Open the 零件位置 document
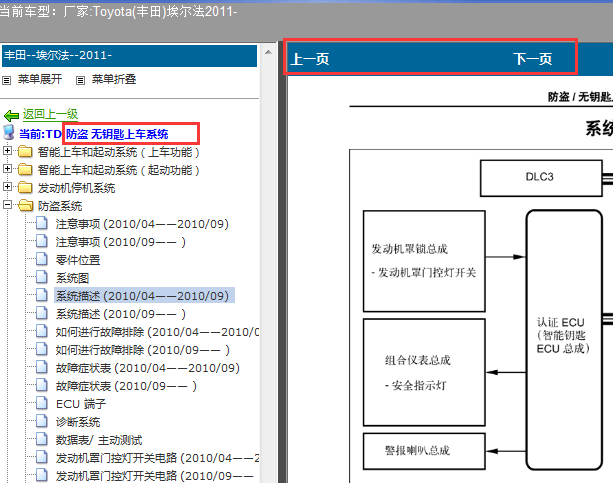Screen dimensions: 613x483 click(78, 260)
